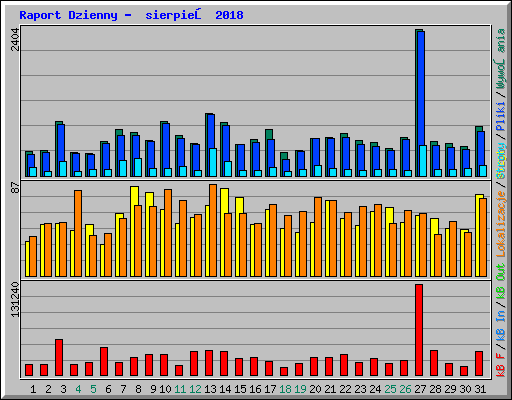Select day number 20 on the x-axis
The height and width of the screenshot is (400, 512).
coord(315,389)
